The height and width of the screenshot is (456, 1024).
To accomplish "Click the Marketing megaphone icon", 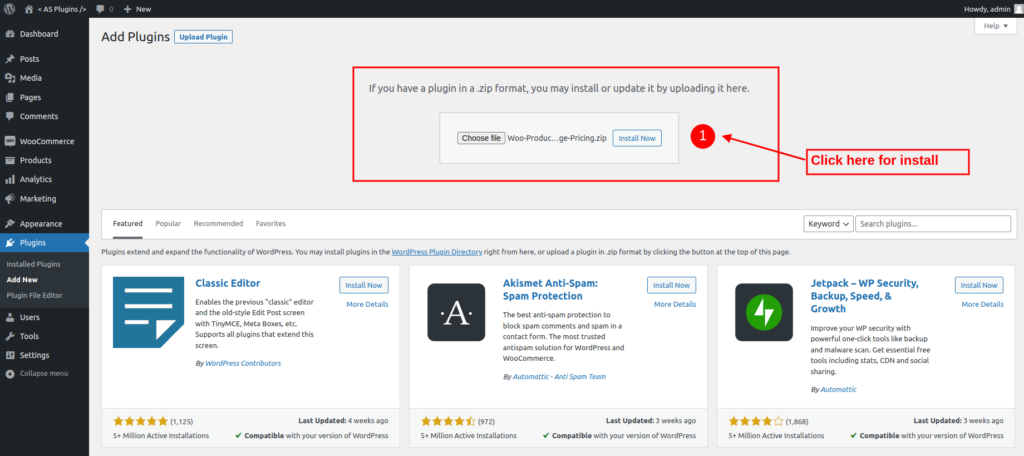I will click(x=10, y=199).
